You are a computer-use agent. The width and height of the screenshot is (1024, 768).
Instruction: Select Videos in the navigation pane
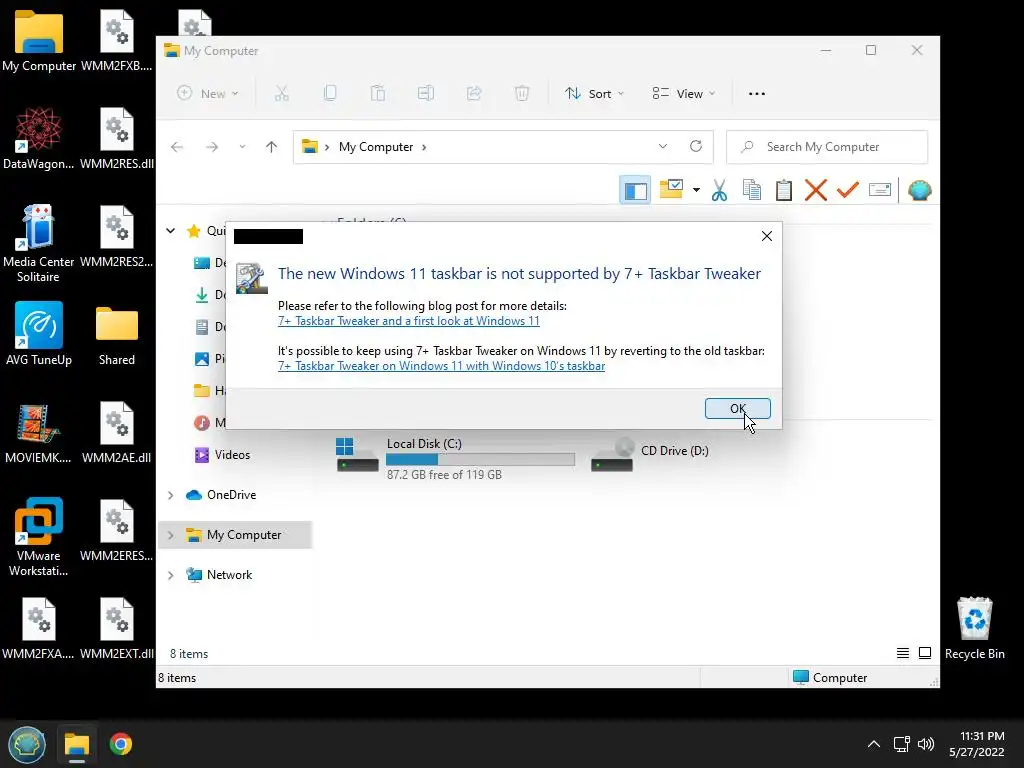point(232,455)
